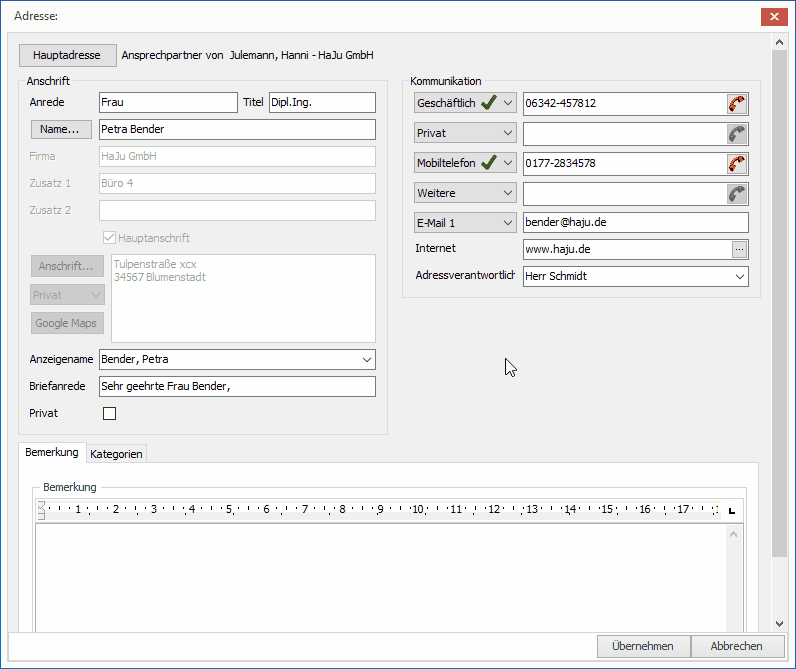Click the empty Privat phone number field
The width and height of the screenshot is (796, 669).
[624, 133]
